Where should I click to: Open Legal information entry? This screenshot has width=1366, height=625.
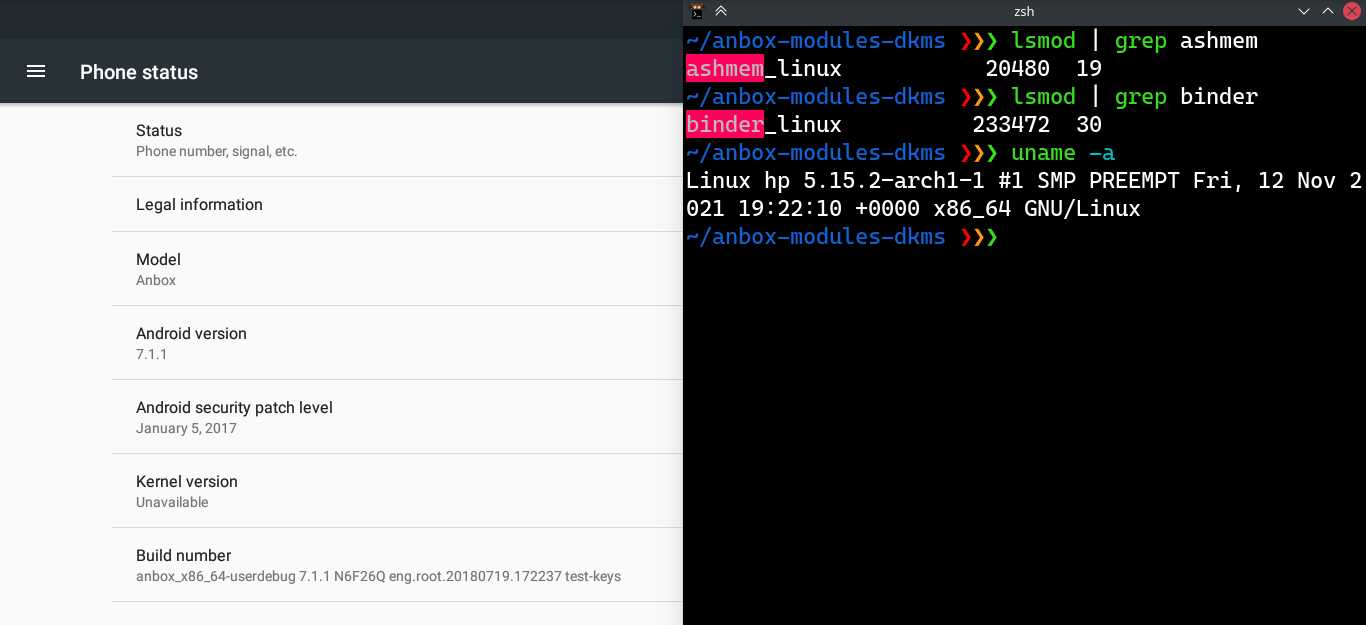pyautogui.click(x=397, y=204)
